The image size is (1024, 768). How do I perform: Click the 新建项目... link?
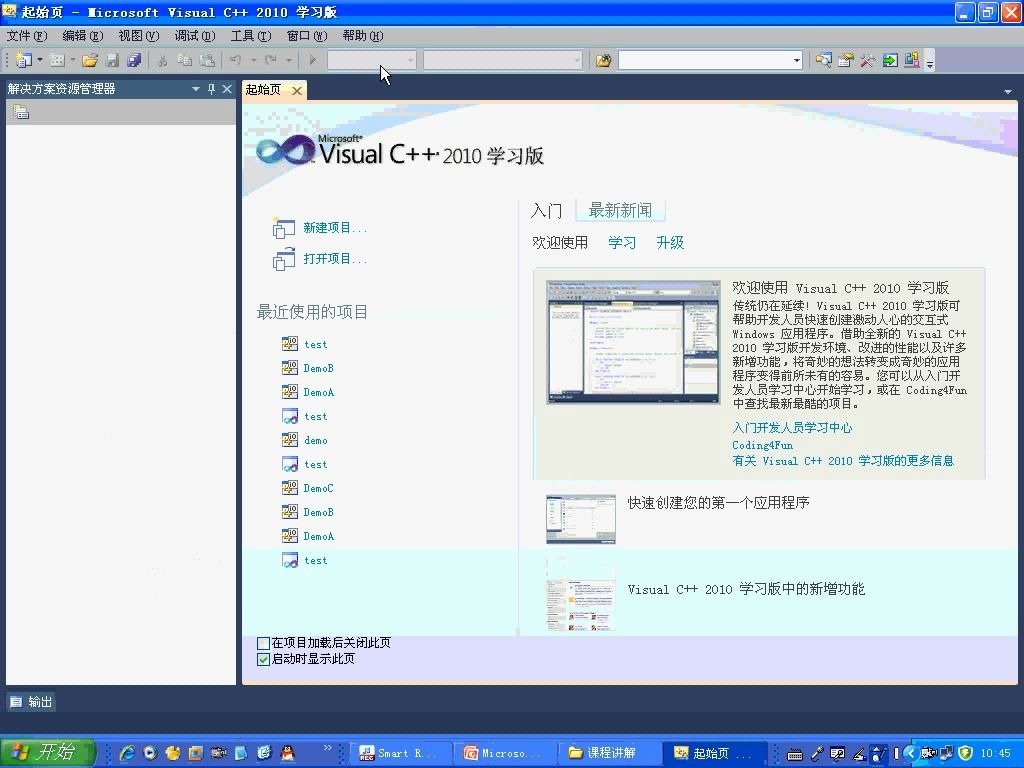coord(335,228)
